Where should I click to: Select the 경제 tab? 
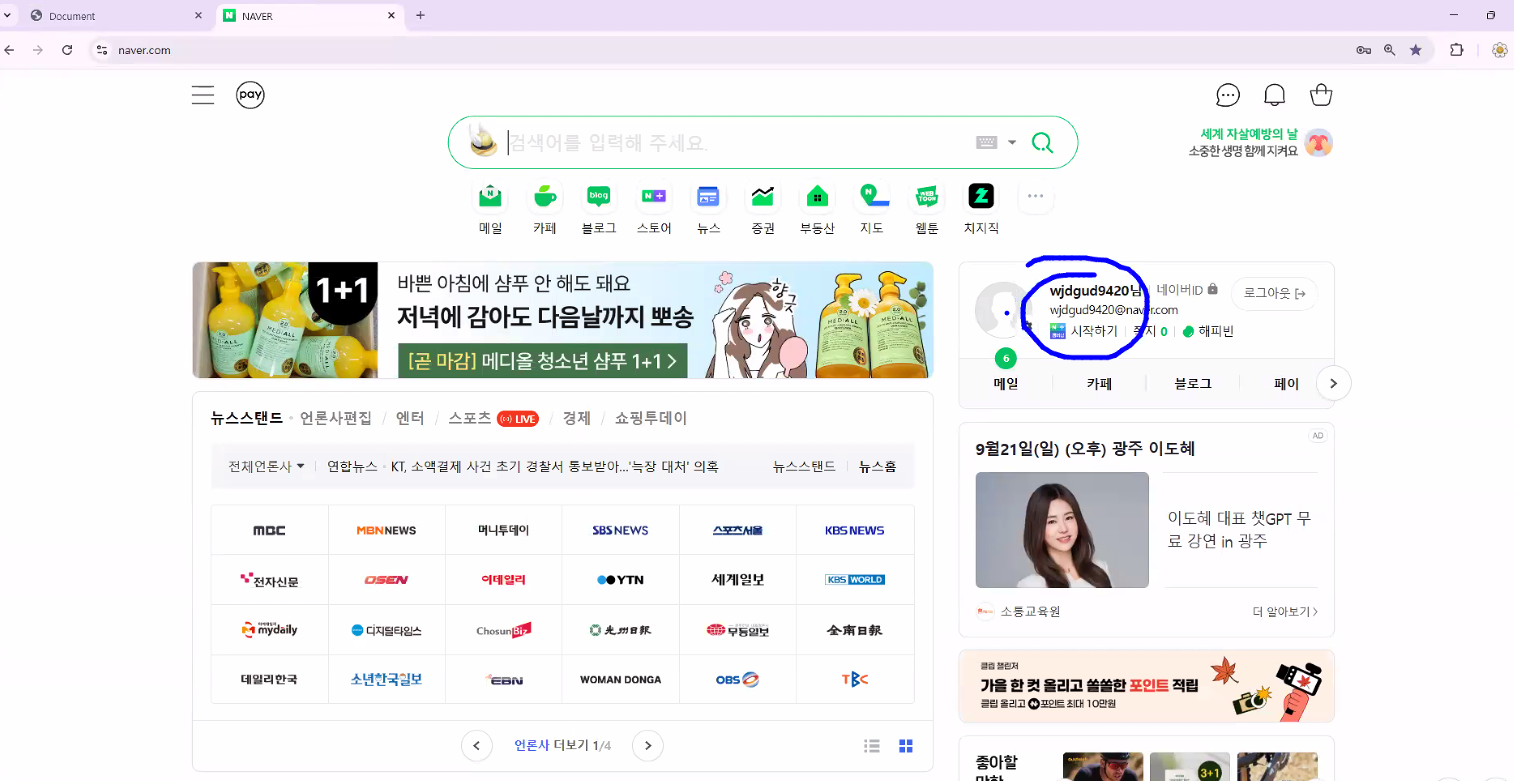(576, 418)
